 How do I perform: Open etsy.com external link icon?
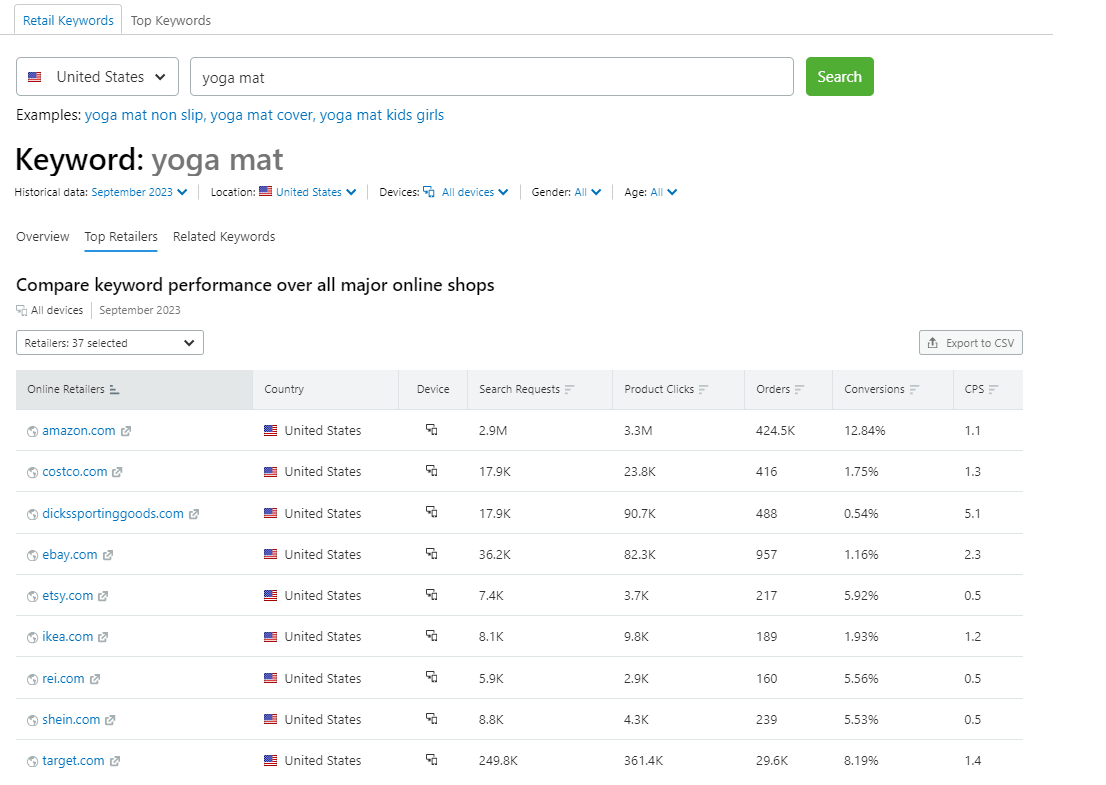tap(103, 596)
